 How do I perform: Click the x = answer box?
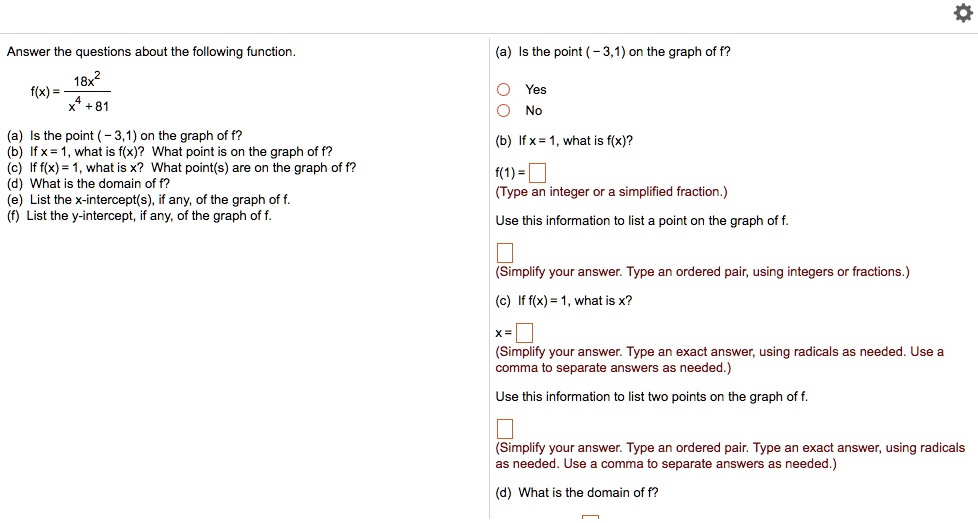coord(525,333)
